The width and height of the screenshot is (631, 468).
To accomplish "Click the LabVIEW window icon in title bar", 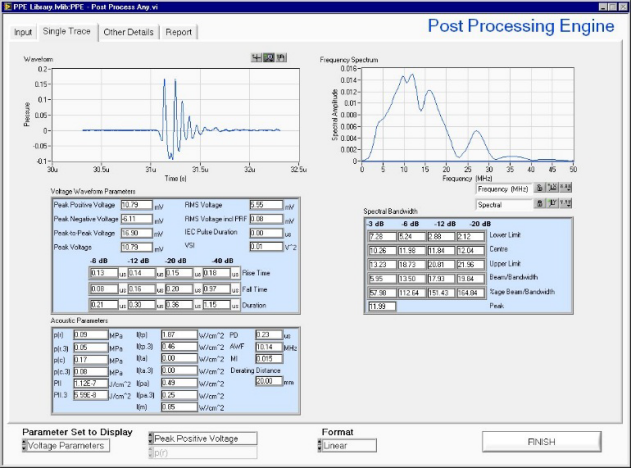I will [7, 6].
